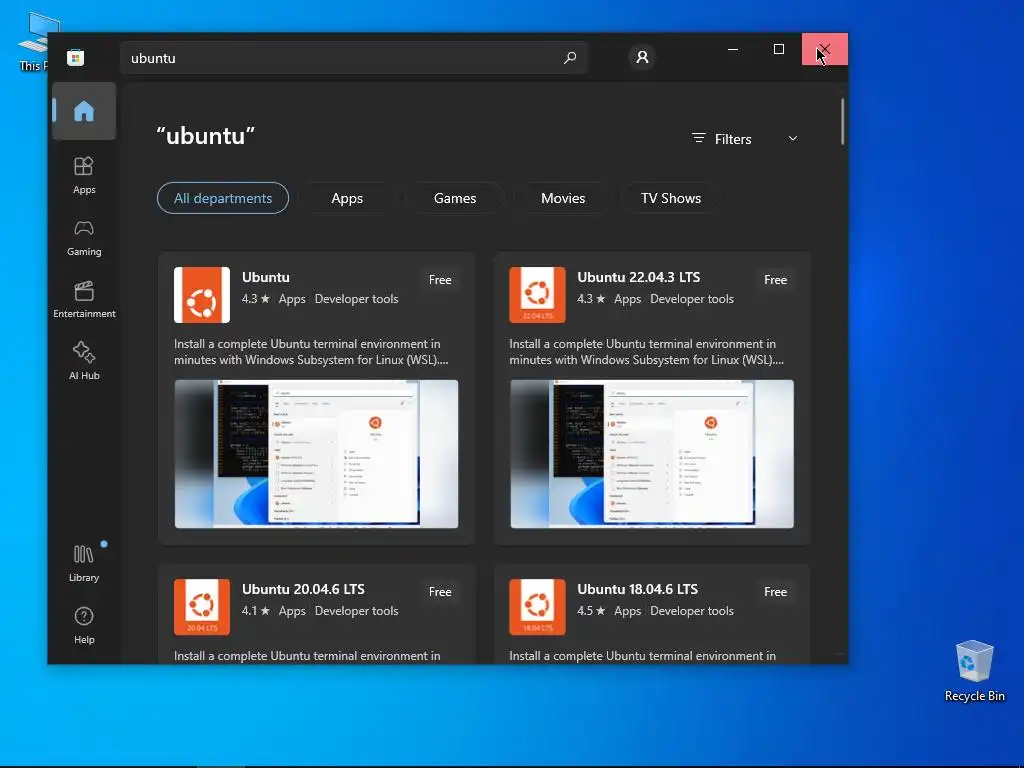Open Ubuntu 20.04.6 LTS title link
The image size is (1024, 768).
(303, 589)
